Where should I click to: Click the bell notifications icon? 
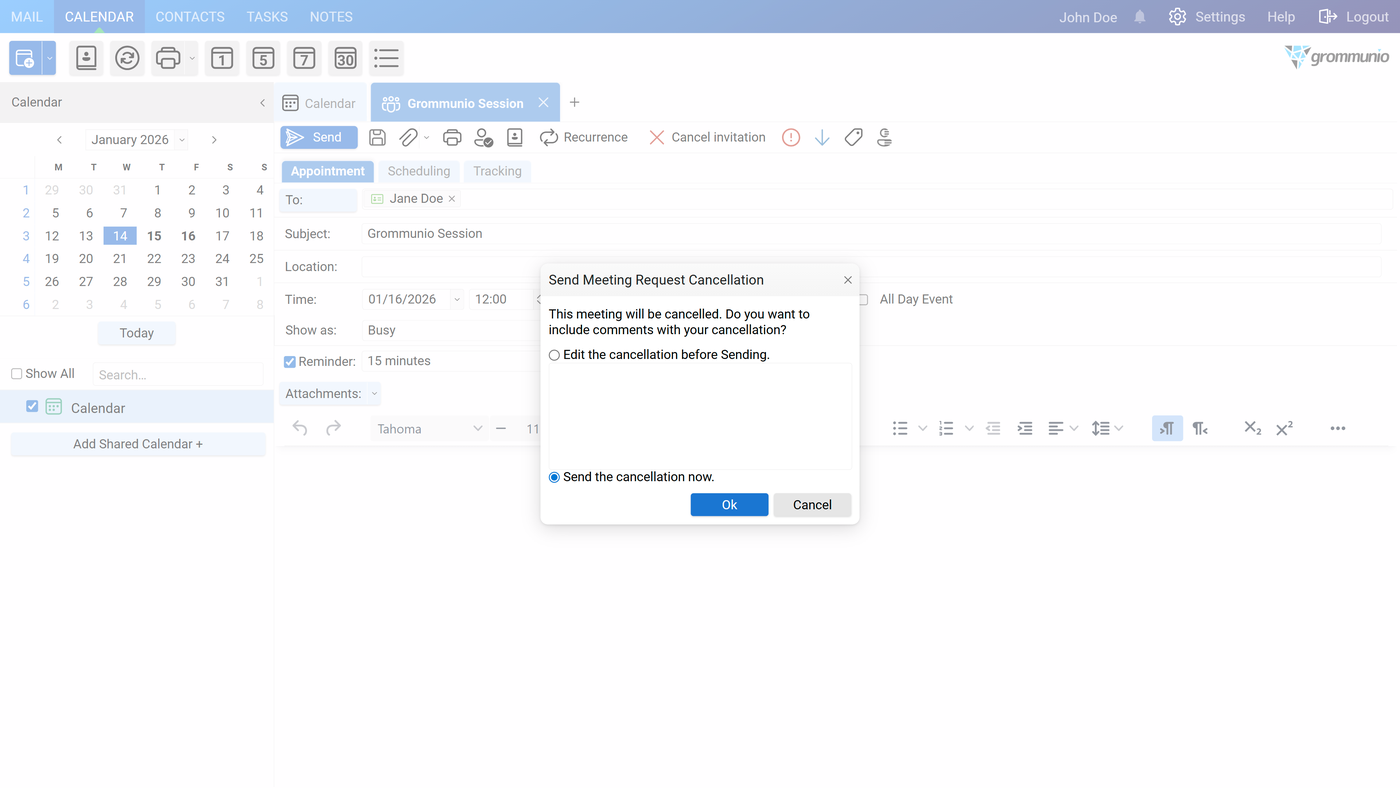coord(1140,17)
